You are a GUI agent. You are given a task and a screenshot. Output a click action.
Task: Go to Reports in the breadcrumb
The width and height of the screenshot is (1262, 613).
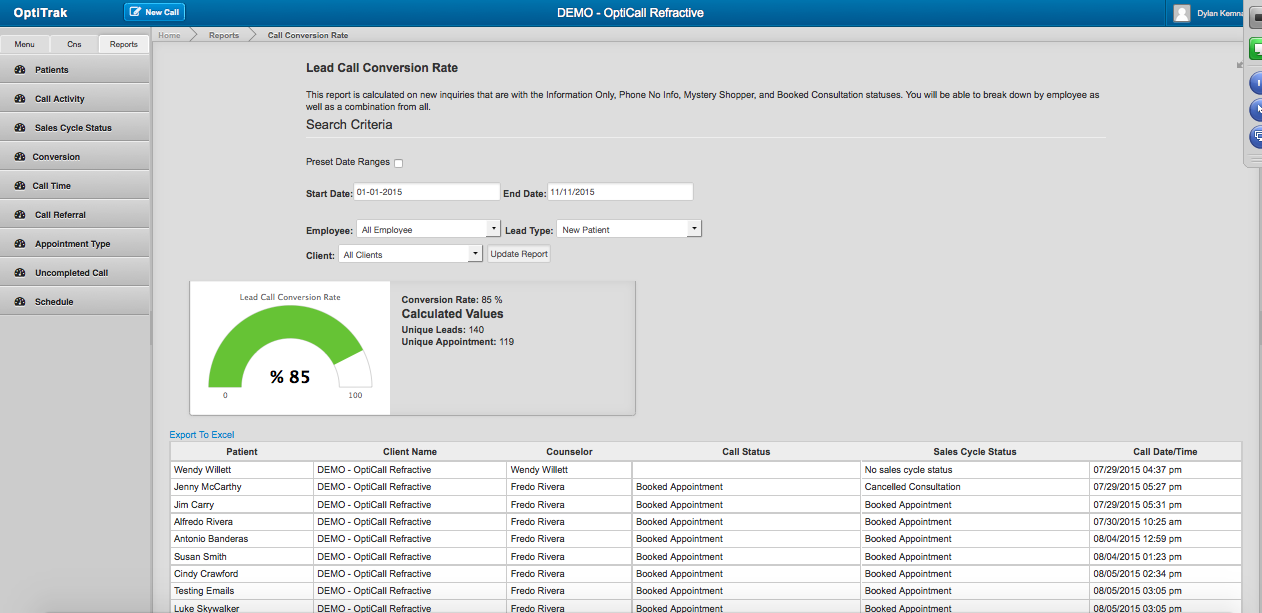coord(224,35)
